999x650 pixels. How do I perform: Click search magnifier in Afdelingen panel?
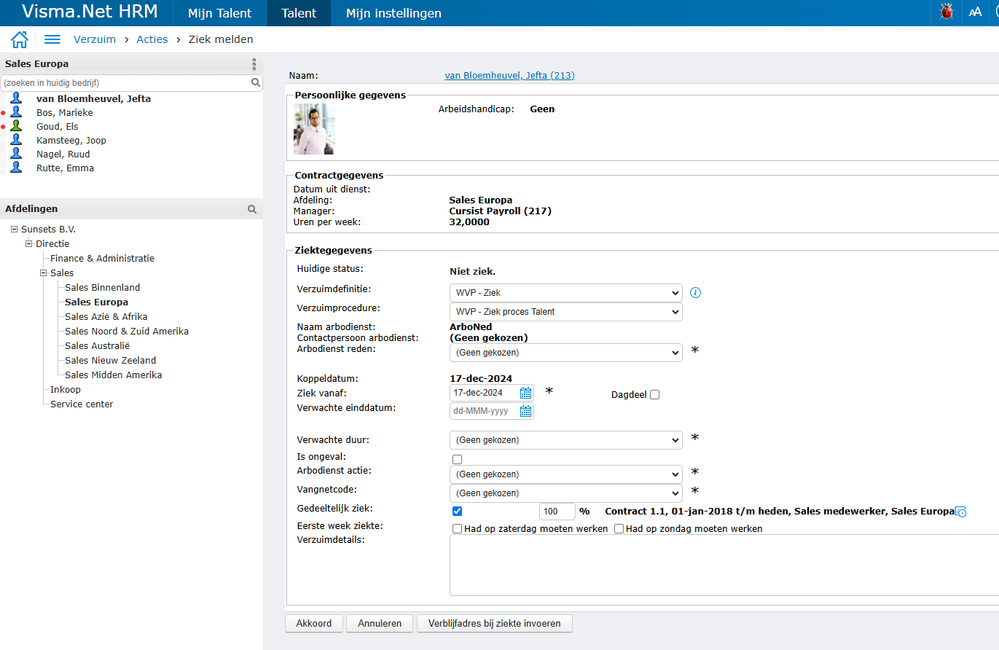point(252,209)
